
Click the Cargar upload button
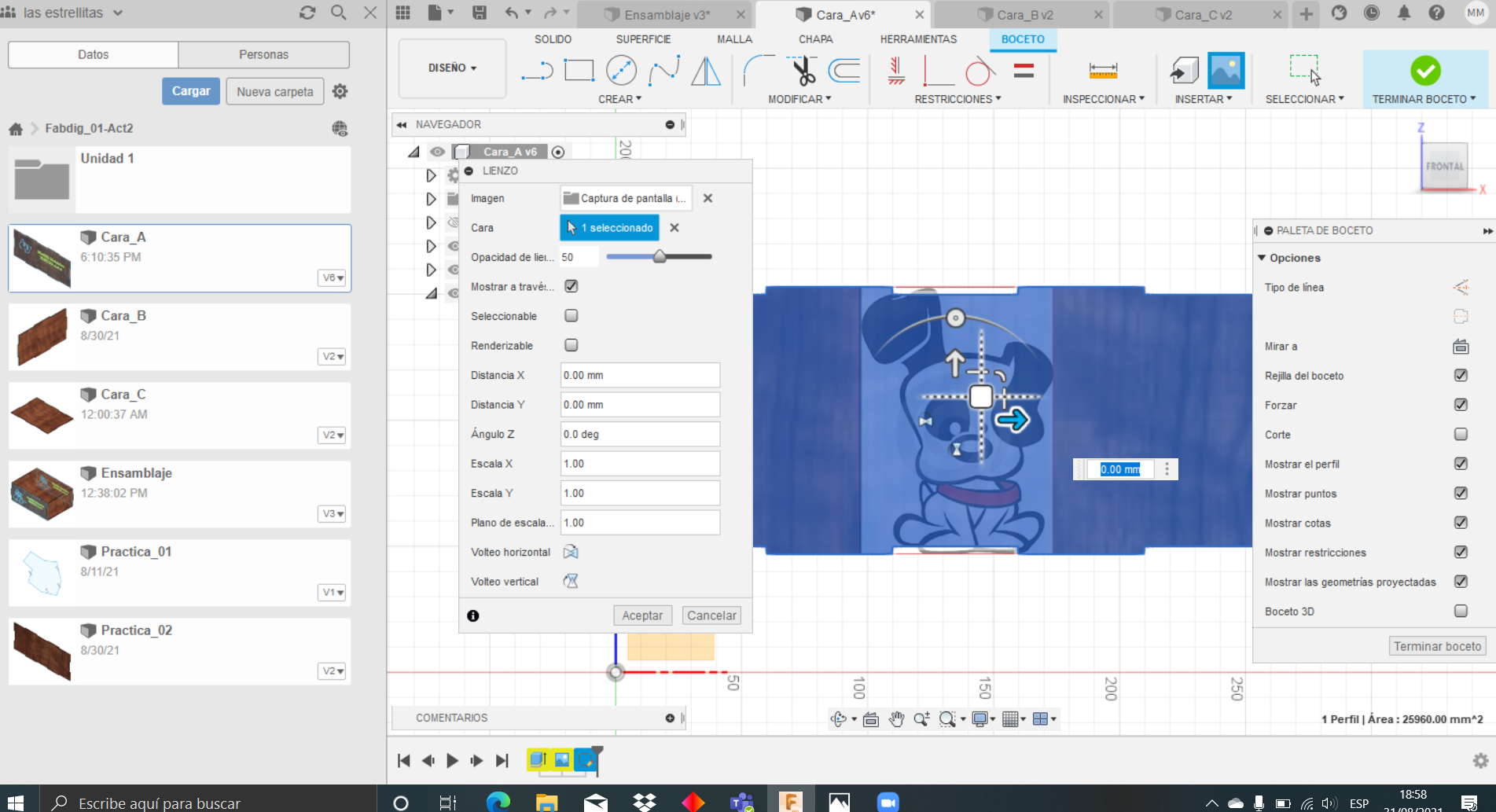[x=191, y=91]
